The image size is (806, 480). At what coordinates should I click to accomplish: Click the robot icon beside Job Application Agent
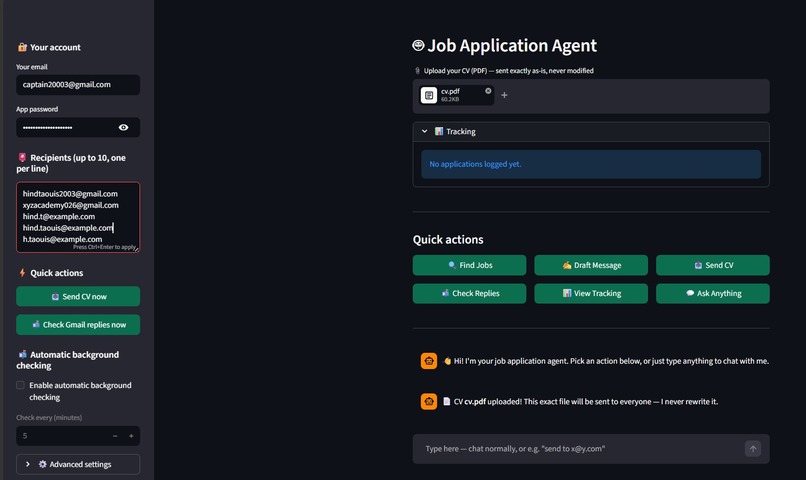point(418,46)
